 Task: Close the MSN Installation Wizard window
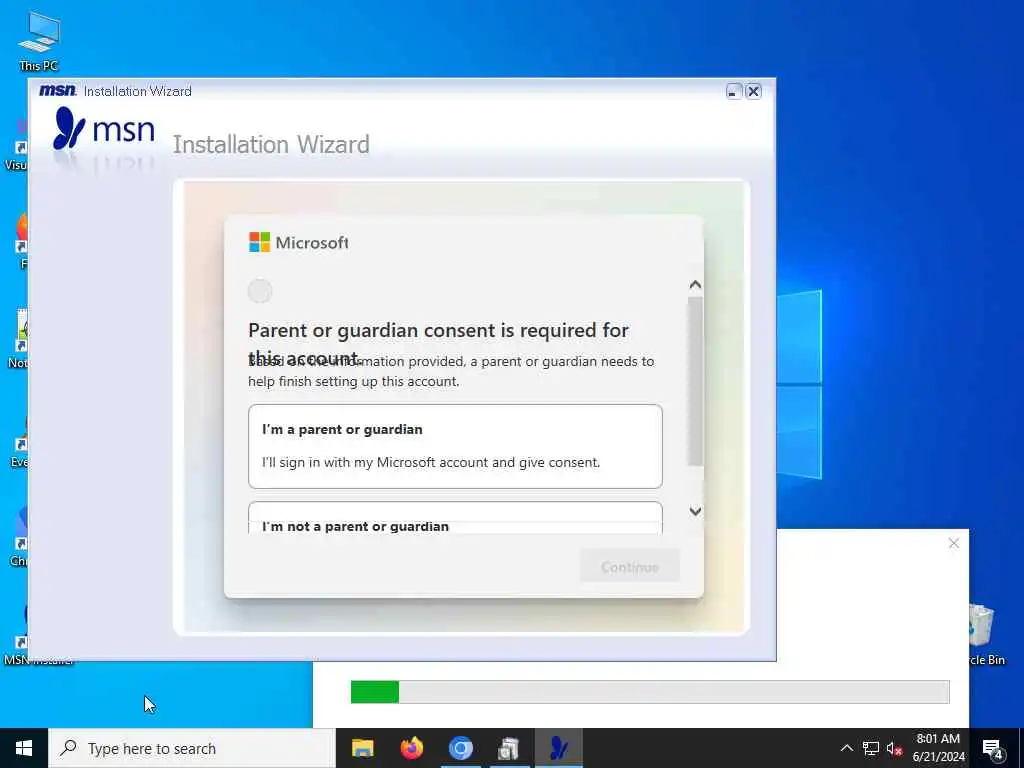pos(753,91)
